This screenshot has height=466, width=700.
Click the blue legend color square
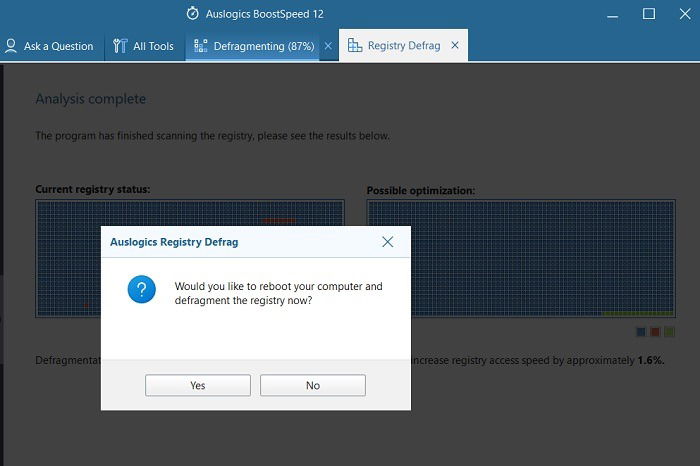tap(641, 332)
